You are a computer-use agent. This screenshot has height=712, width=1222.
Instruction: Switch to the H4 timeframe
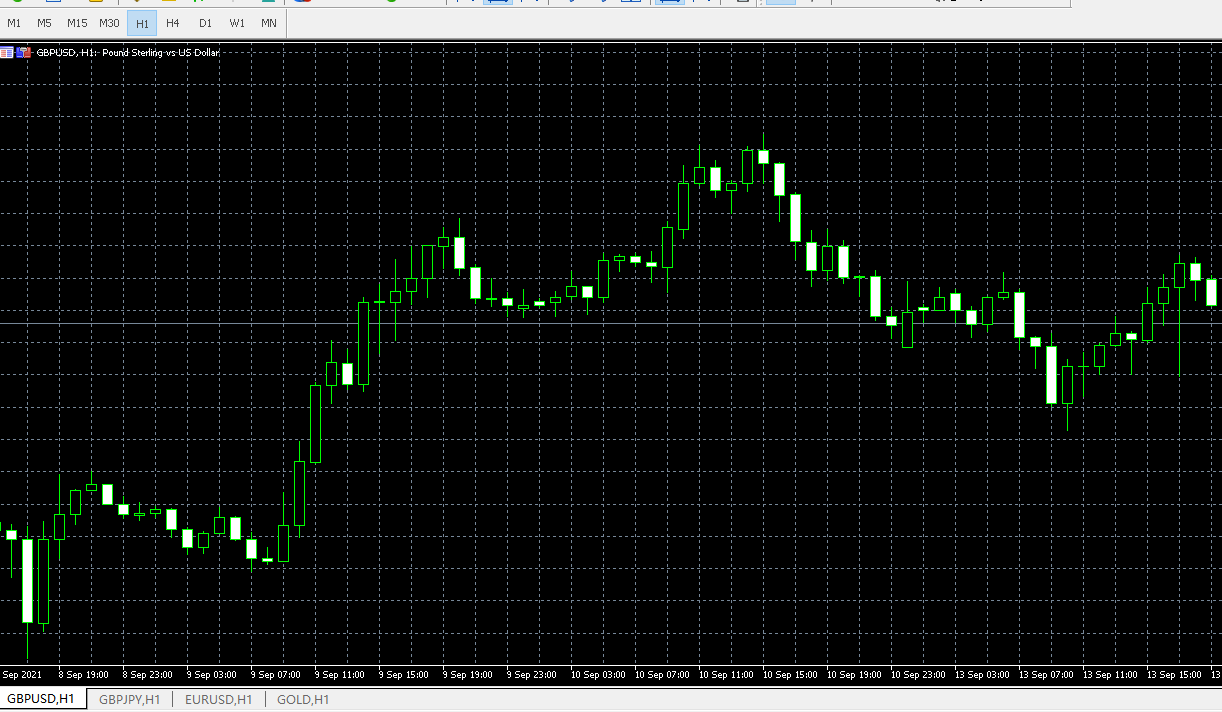point(173,23)
